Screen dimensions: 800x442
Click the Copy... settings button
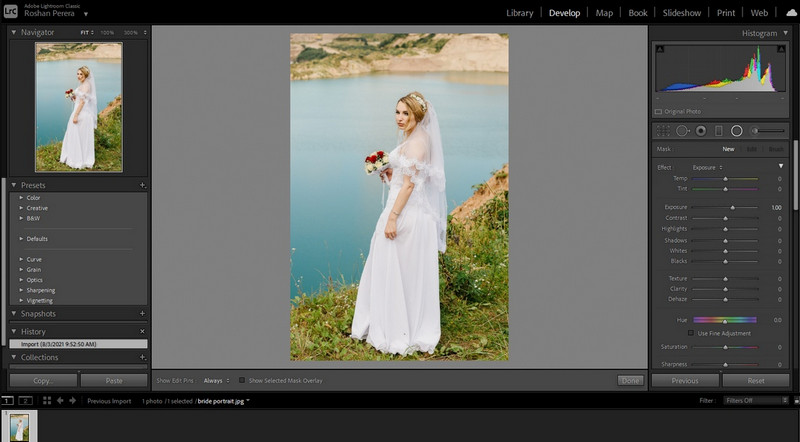[43, 380]
